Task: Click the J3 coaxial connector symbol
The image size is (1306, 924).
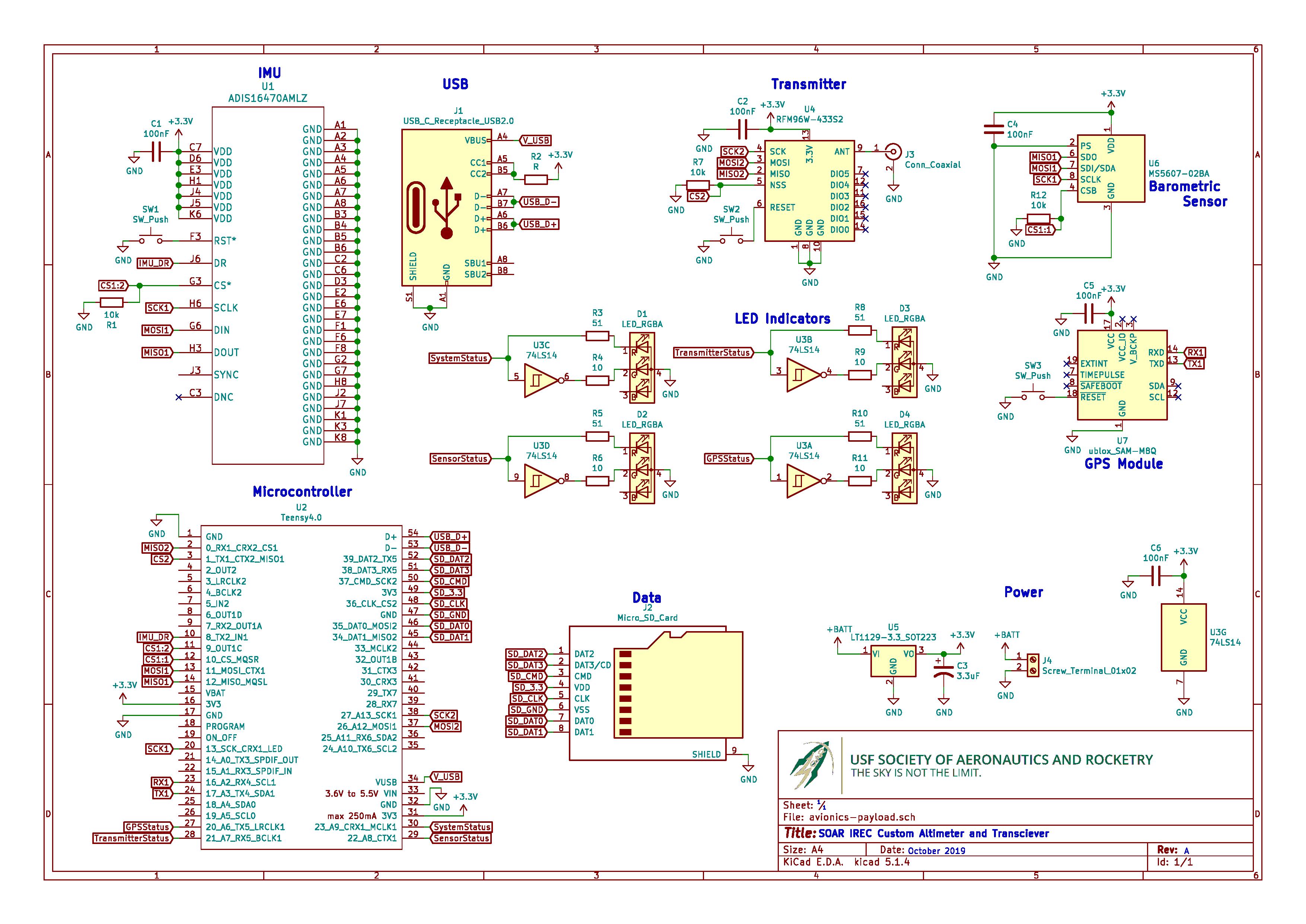Action: click(894, 151)
